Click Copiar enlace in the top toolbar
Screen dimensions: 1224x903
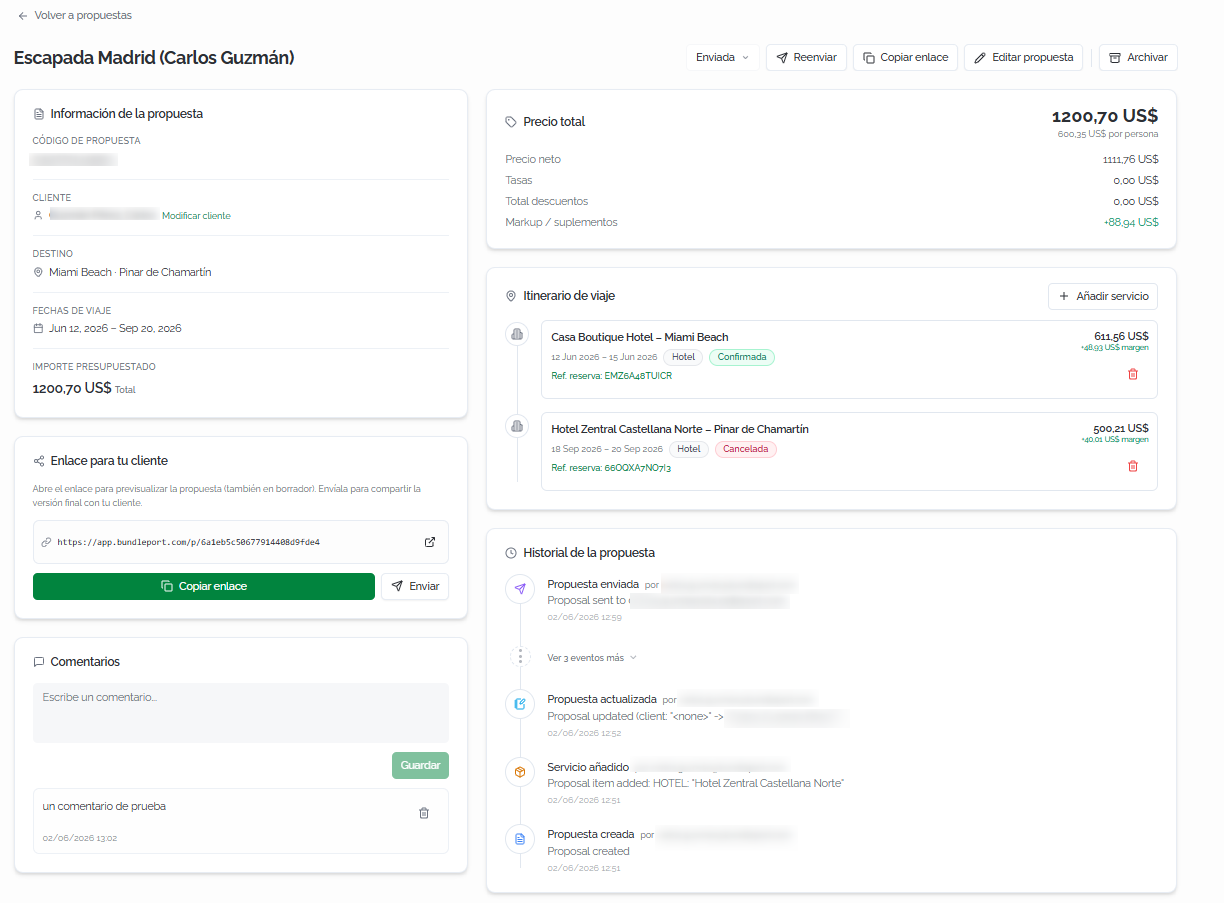pos(905,57)
